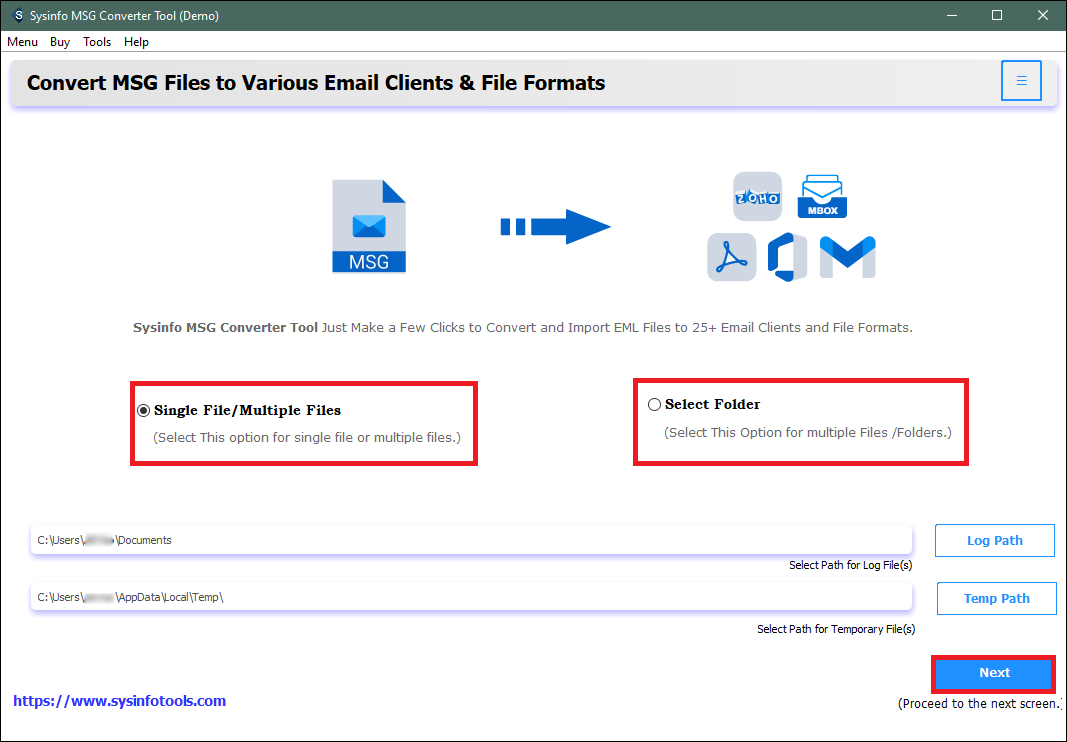Click the MBOX format icon
1067x742 pixels.
(x=822, y=196)
